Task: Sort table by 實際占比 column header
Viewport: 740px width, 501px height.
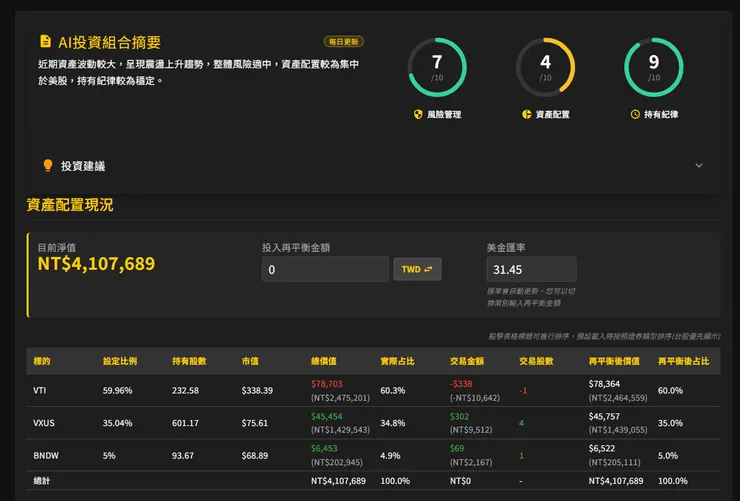Action: coord(397,361)
